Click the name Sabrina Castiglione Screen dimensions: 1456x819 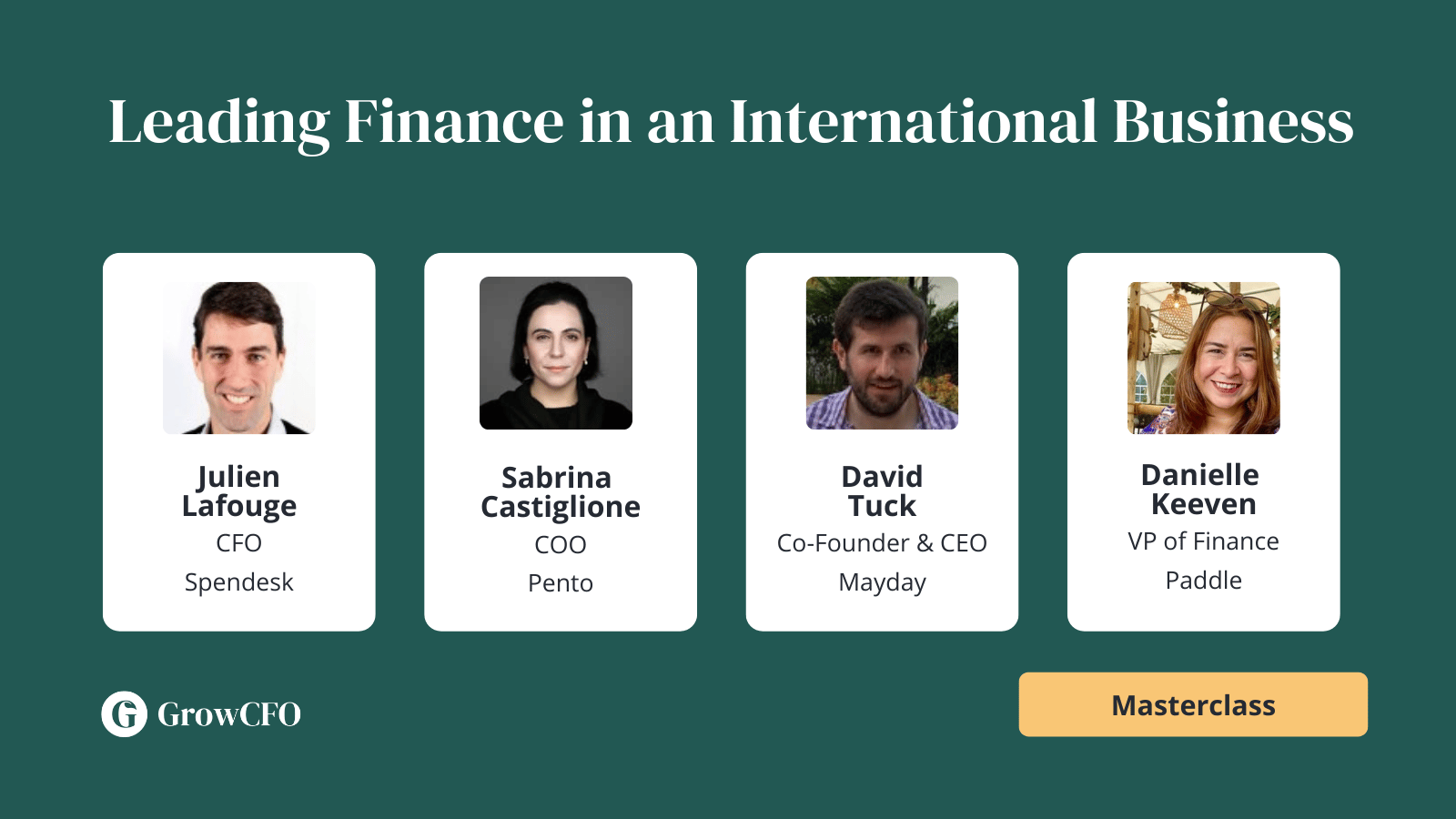561,493
